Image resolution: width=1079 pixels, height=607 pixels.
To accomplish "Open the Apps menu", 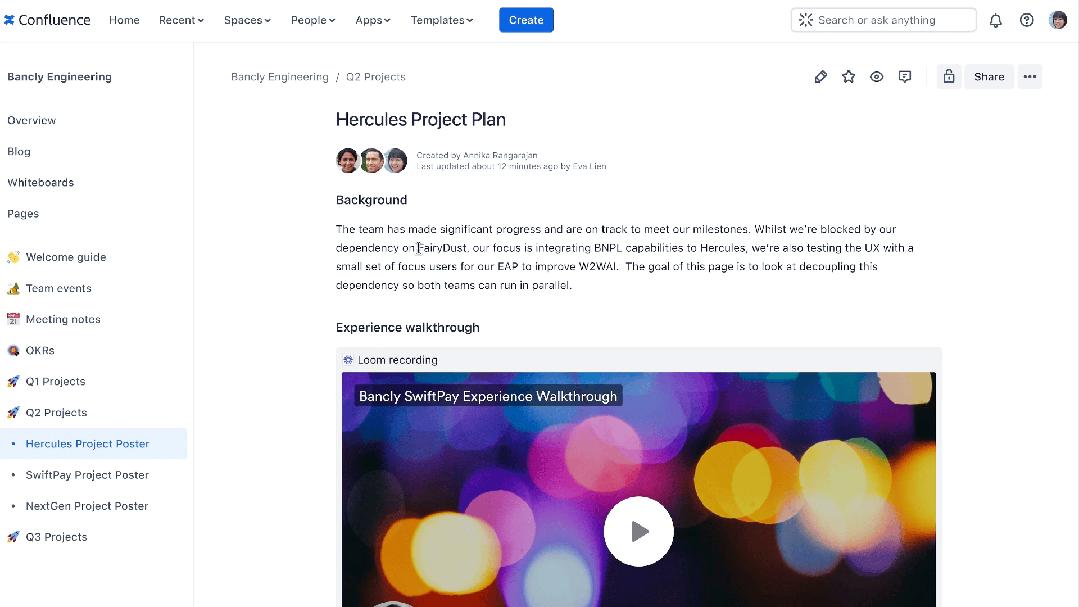I will (372, 19).
